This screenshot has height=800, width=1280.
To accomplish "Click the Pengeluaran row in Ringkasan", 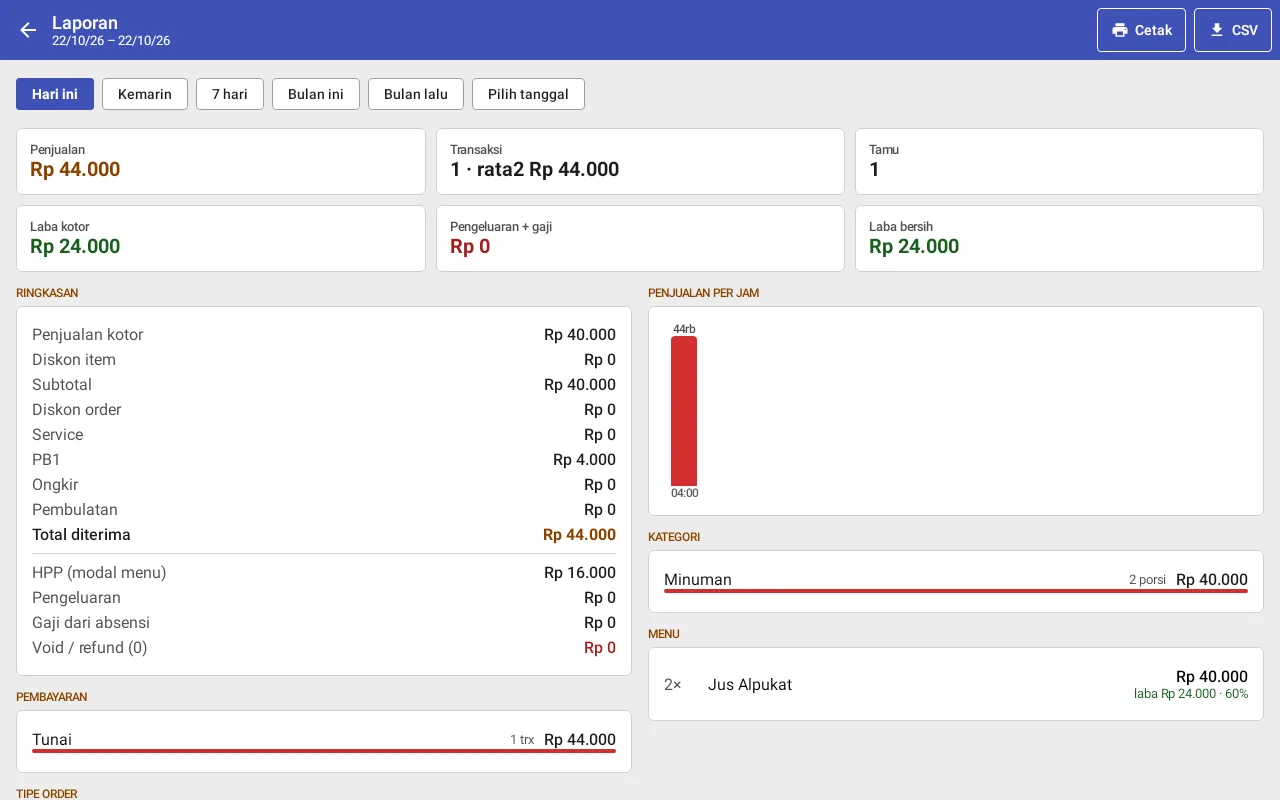I will 324,598.
